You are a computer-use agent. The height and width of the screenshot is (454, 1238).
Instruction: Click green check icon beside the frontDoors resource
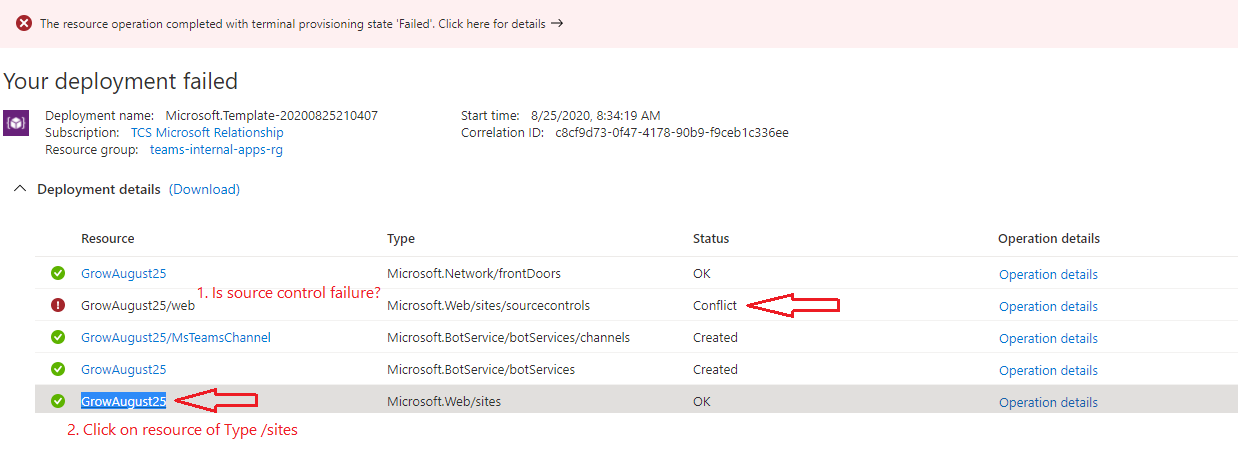58,273
